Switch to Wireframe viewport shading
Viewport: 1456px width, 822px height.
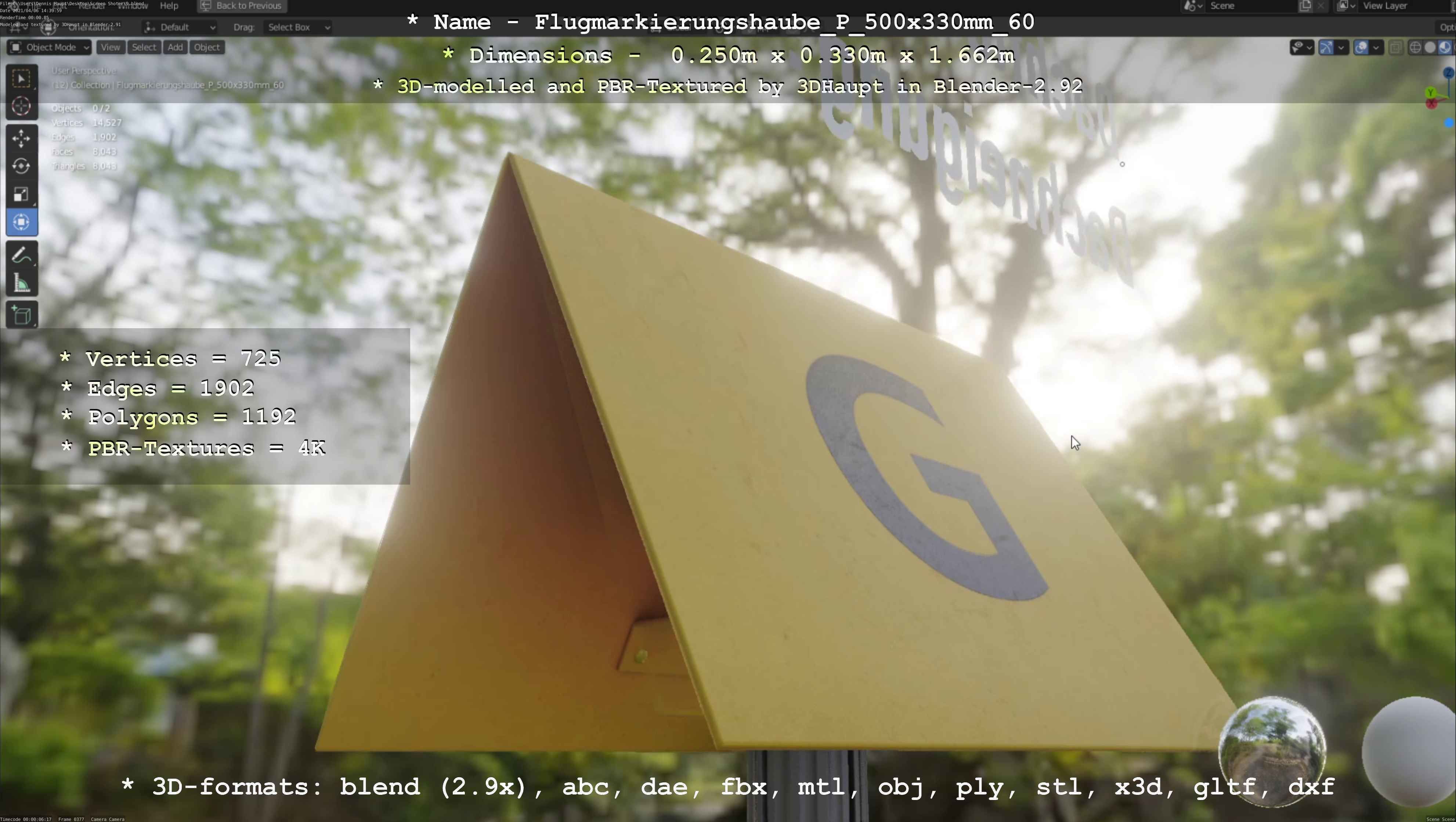point(1415,47)
